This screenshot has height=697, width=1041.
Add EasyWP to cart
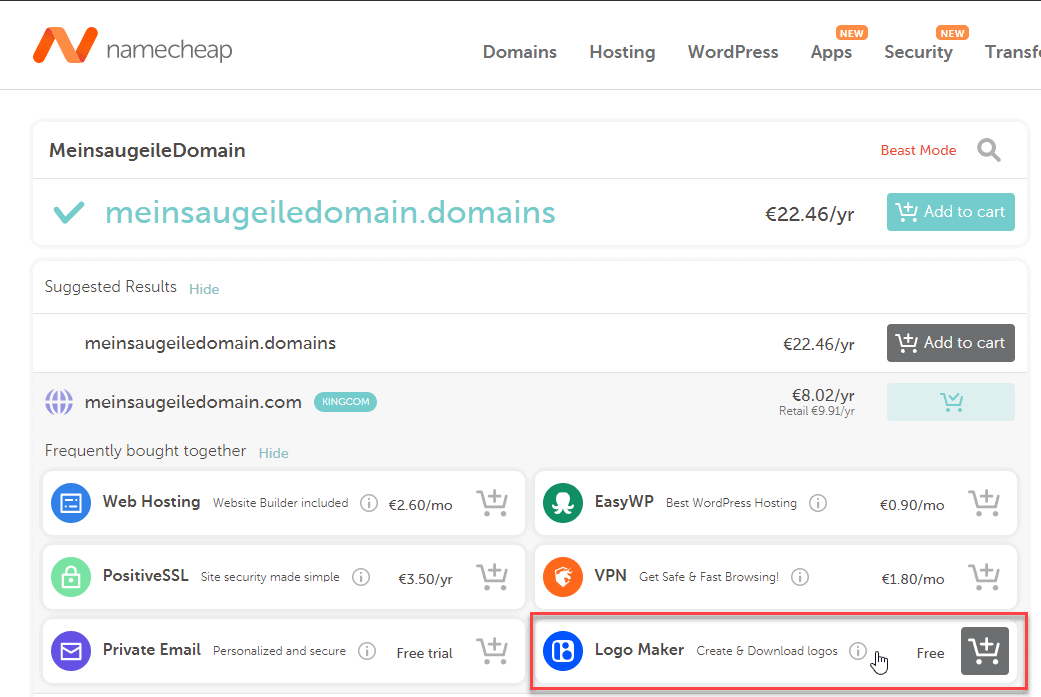[x=984, y=503]
